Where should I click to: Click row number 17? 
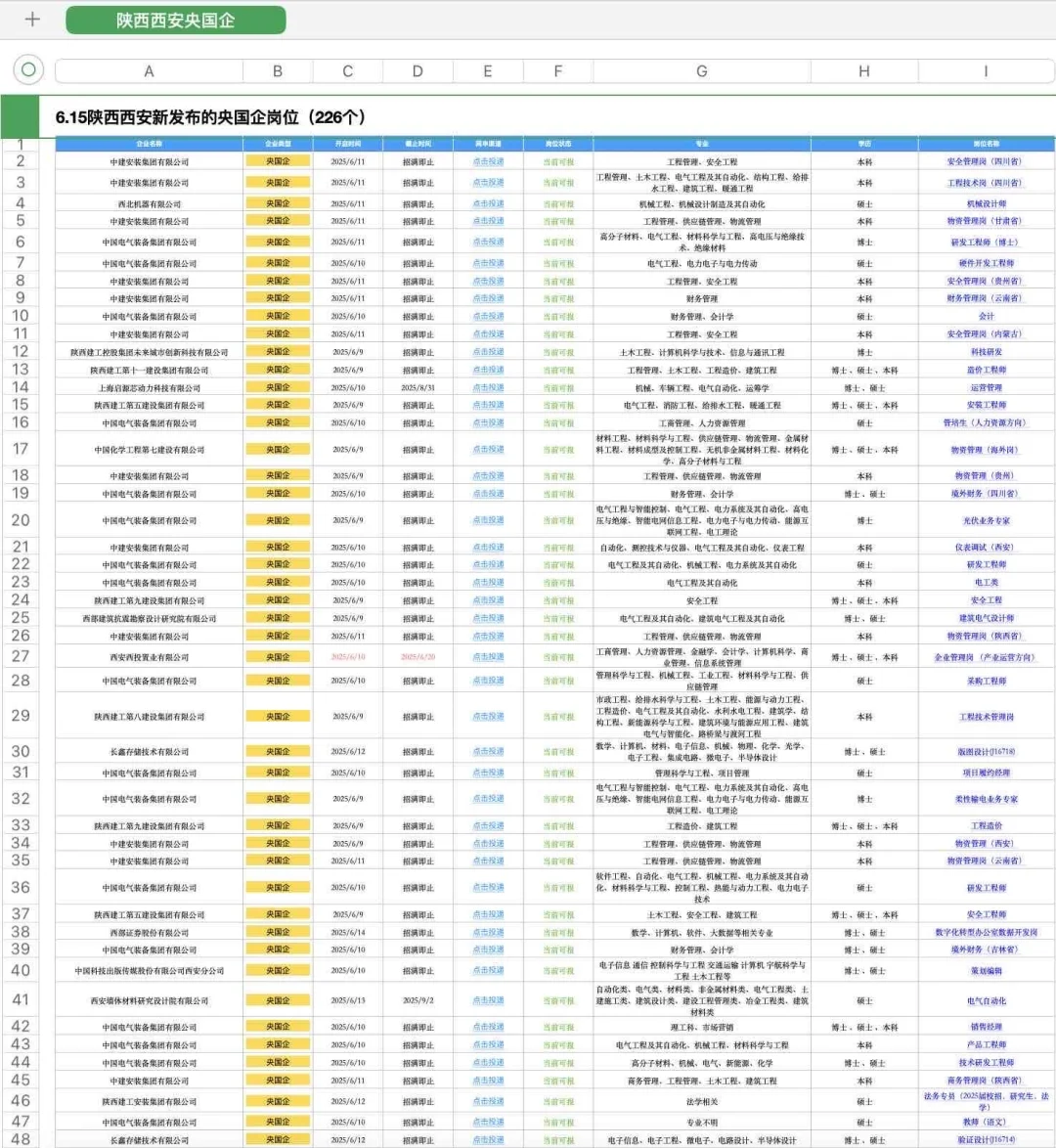[21, 448]
